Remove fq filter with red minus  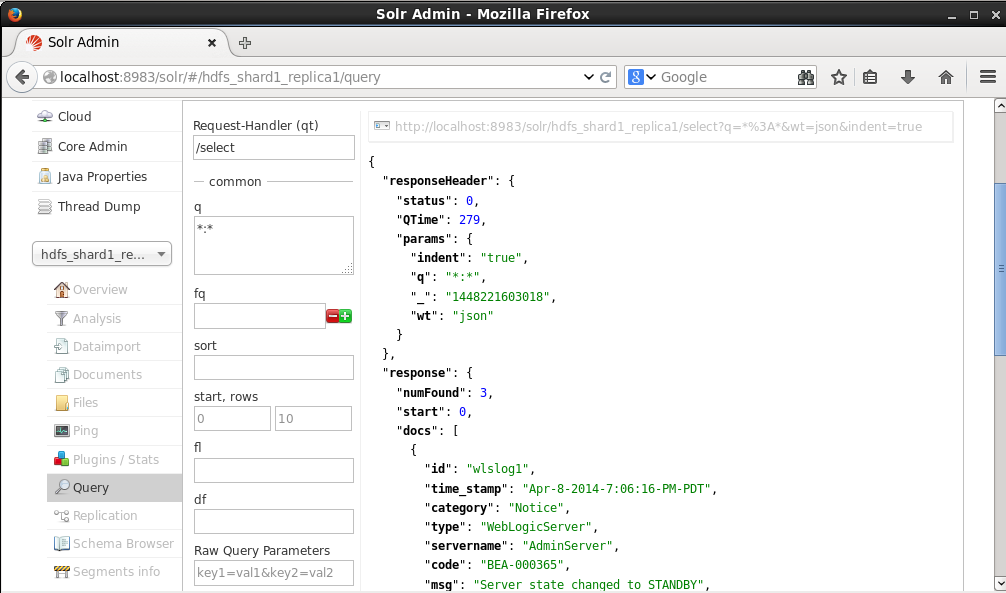tap(332, 316)
